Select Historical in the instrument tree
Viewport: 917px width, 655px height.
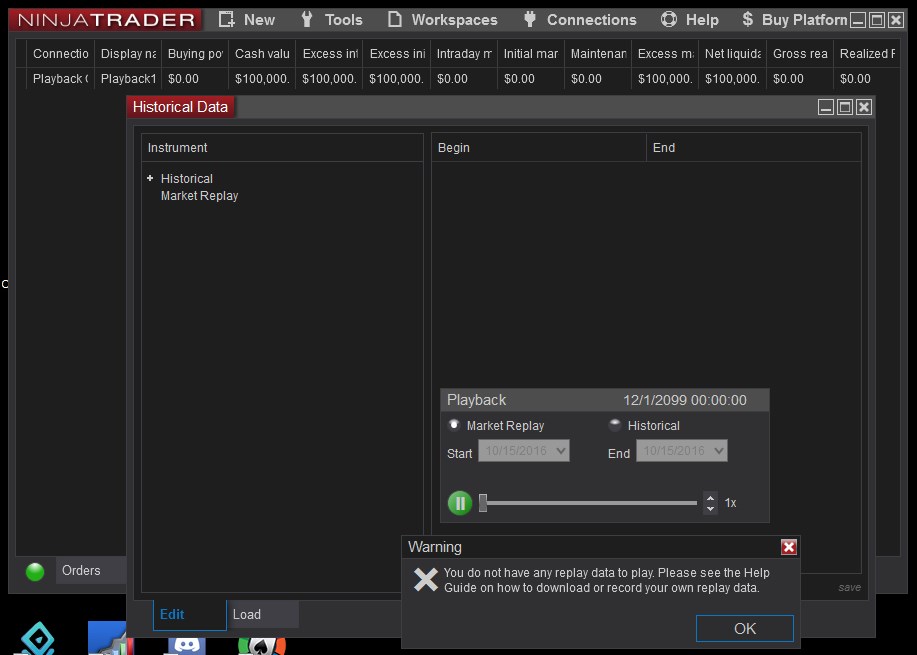click(x=187, y=178)
